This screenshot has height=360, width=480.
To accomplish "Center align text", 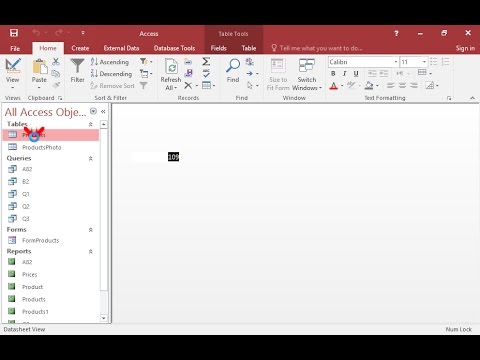I will [402, 86].
